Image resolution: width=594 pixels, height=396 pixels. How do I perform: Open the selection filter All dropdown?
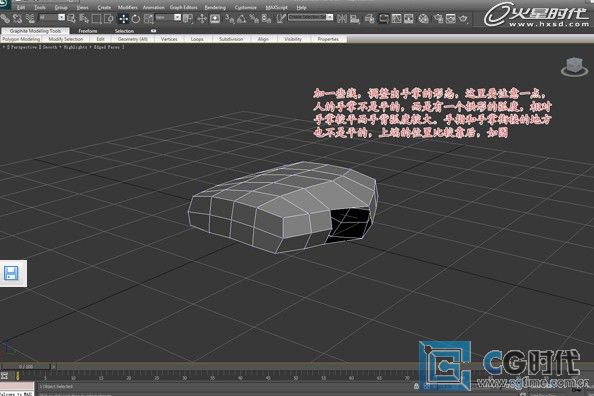tap(52, 17)
